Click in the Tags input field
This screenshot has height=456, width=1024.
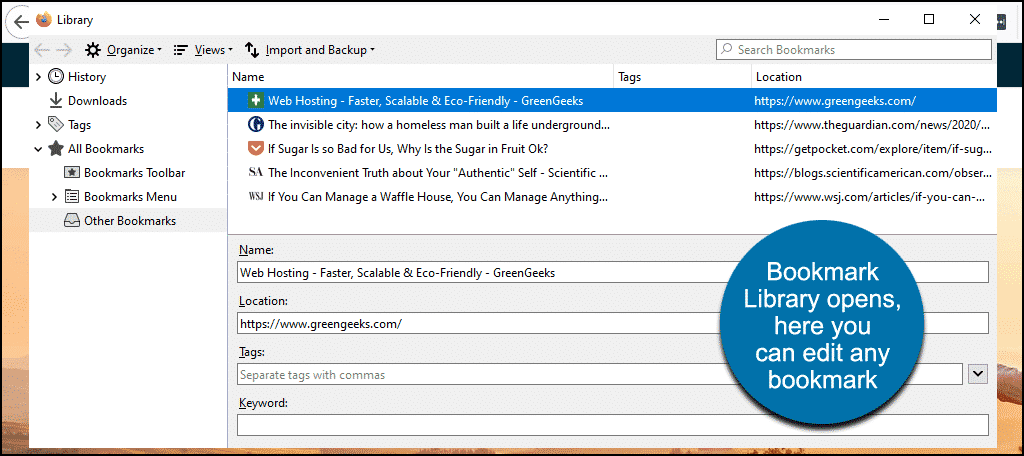[600, 374]
